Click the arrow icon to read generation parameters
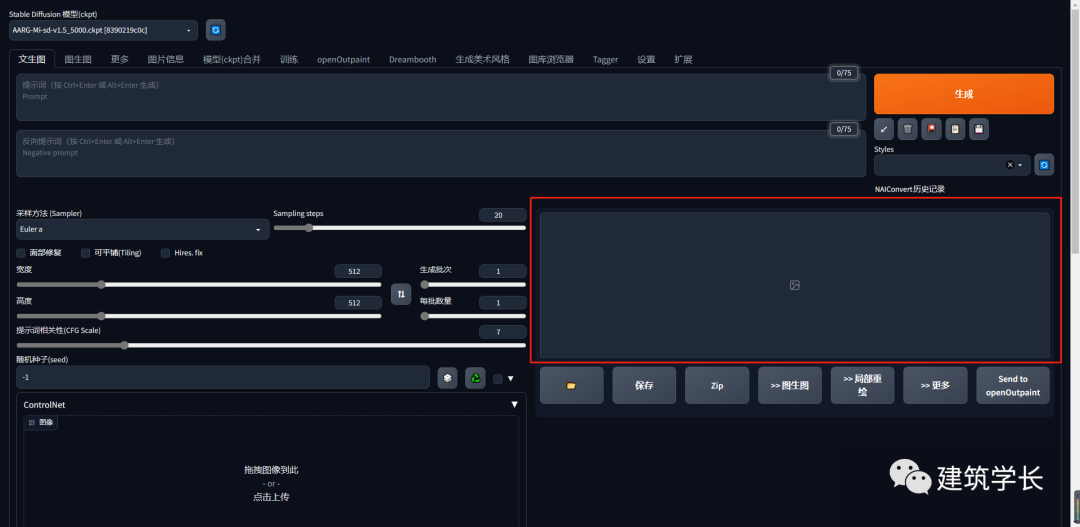The image size is (1080, 527). tap(884, 129)
